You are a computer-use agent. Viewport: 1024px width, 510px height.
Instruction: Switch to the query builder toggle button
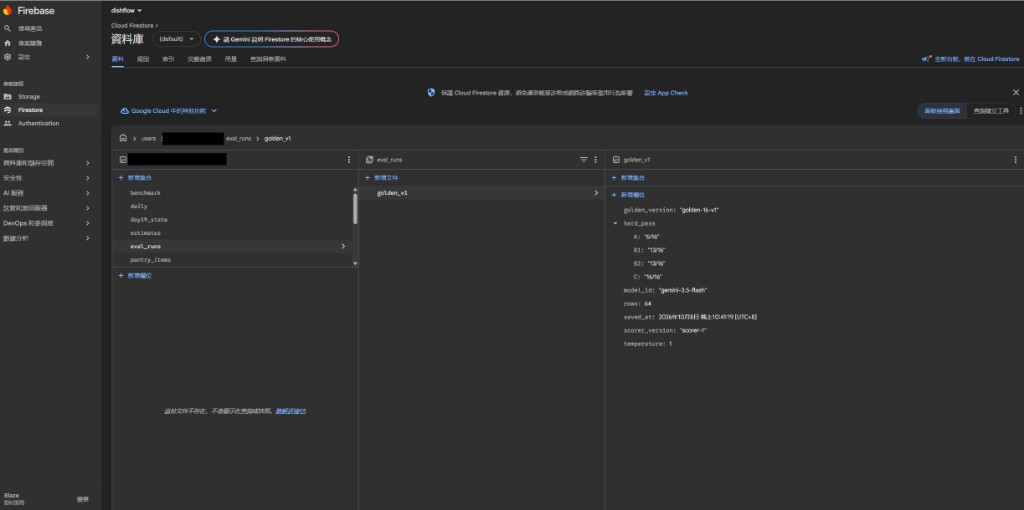[991, 111]
